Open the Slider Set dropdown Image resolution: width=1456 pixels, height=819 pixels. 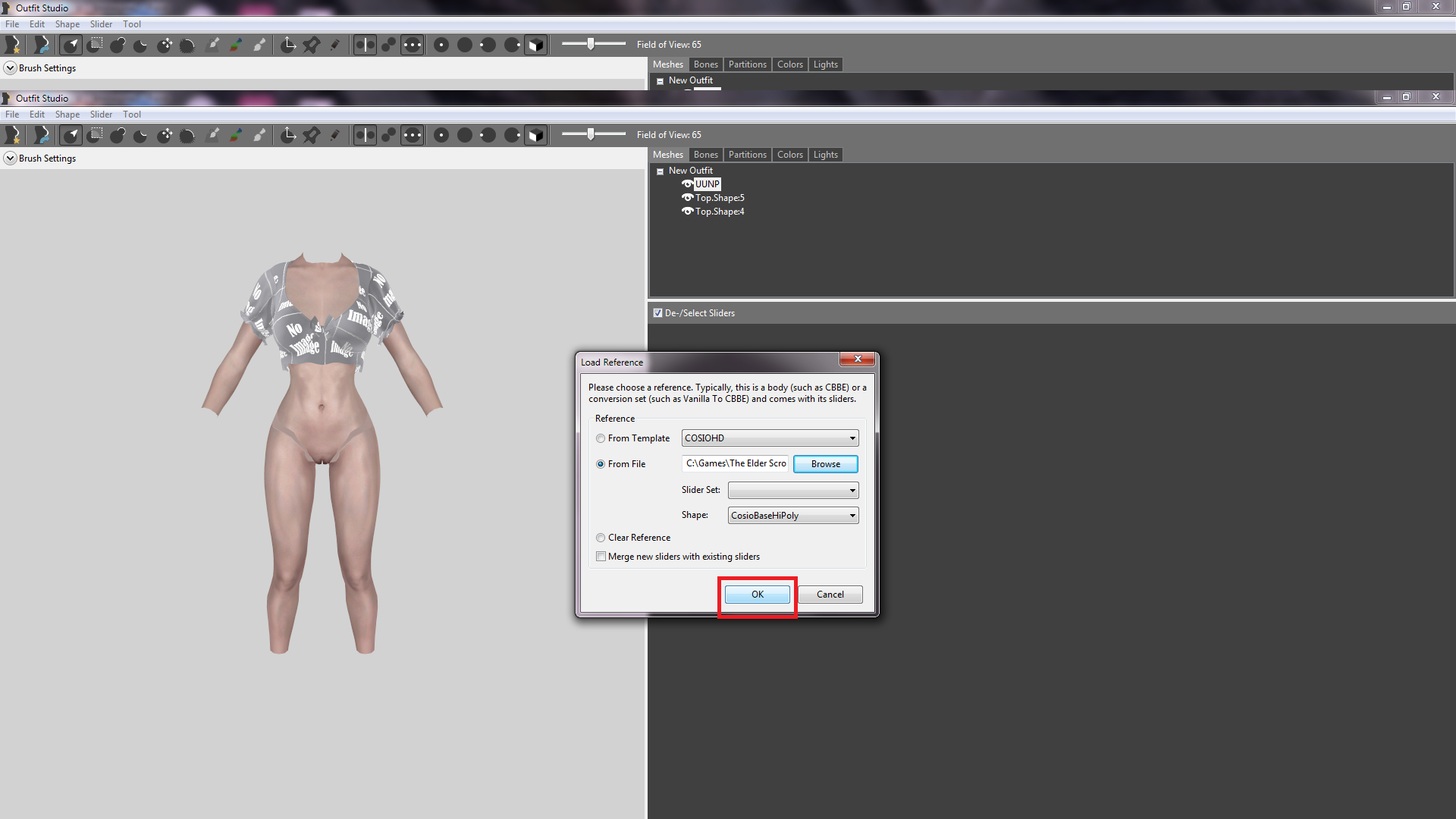tap(793, 490)
